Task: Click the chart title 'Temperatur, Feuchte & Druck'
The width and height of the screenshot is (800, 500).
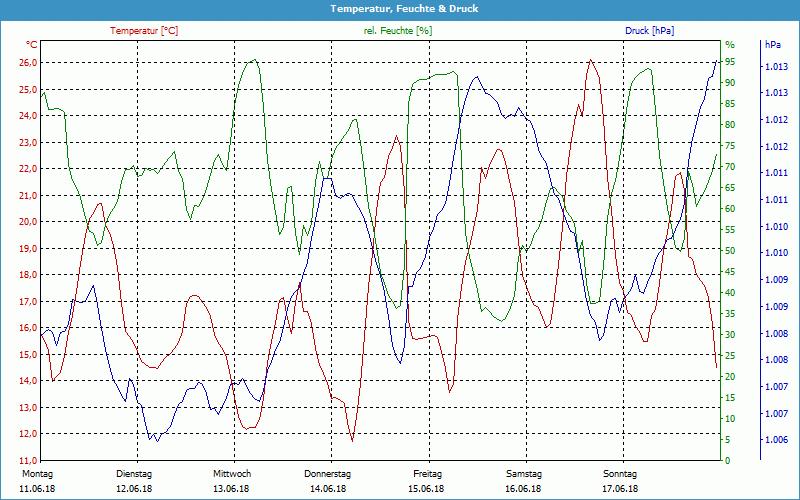Action: [x=404, y=9]
